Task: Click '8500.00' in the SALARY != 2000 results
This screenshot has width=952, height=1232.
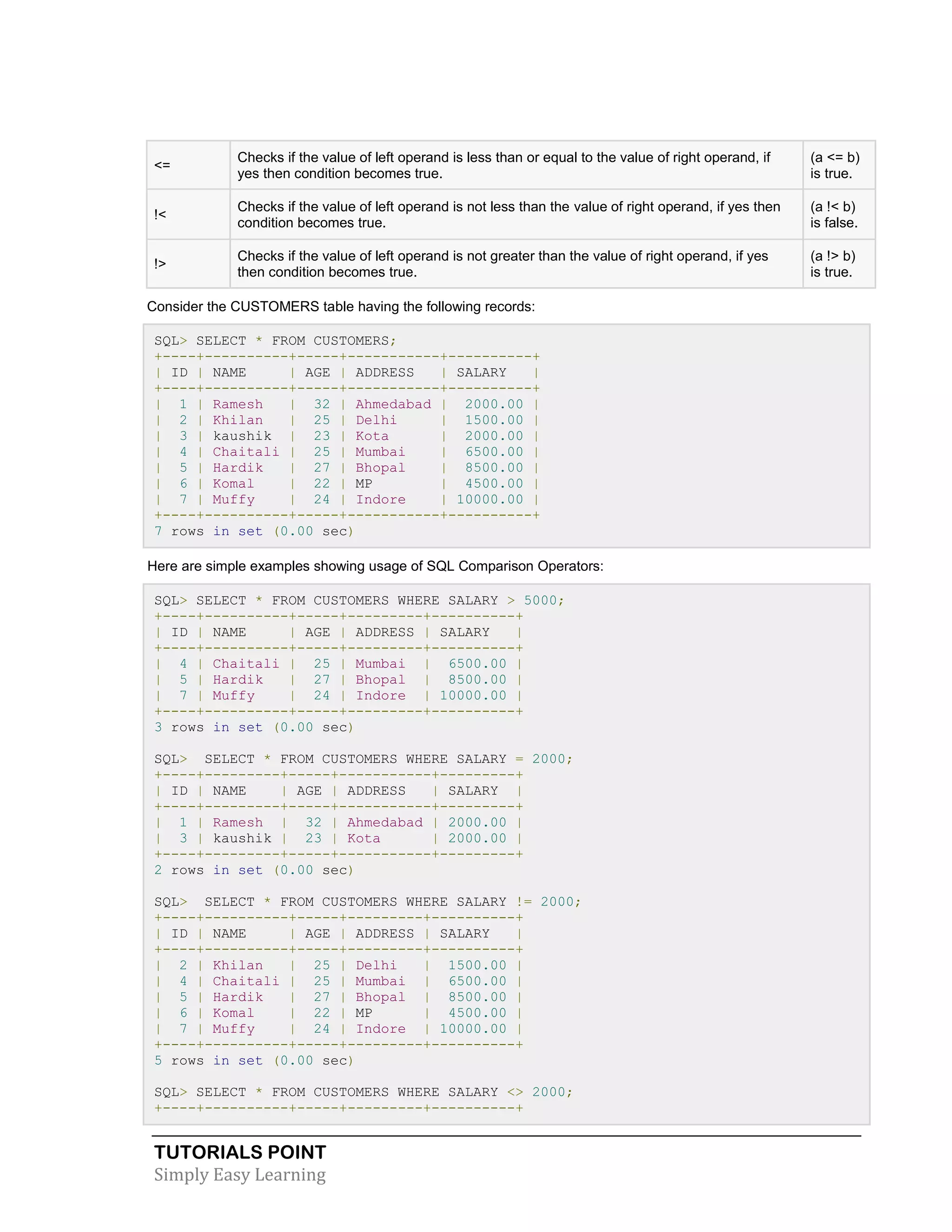Action: (x=477, y=997)
